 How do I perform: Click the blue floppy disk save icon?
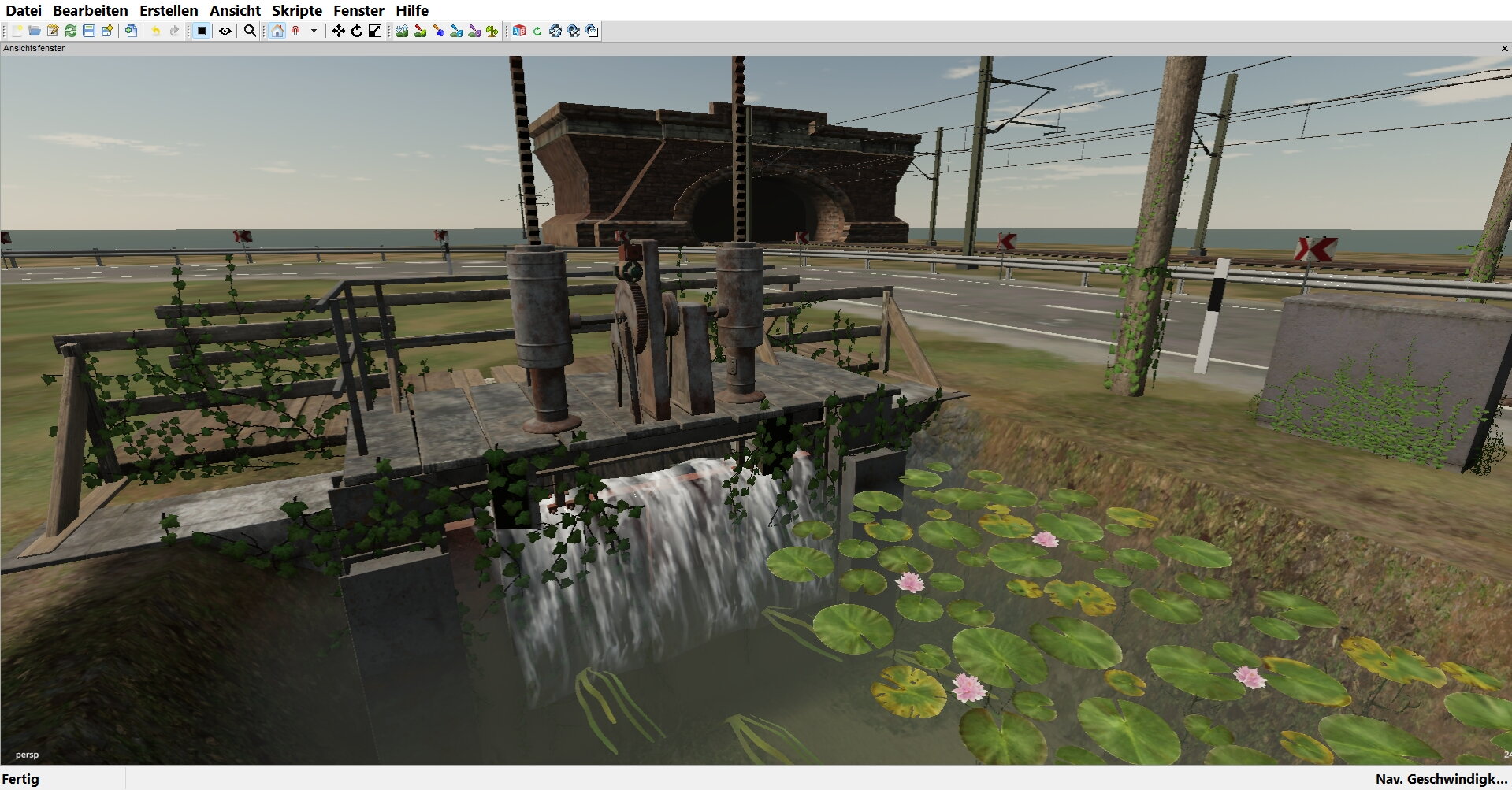coord(89,31)
